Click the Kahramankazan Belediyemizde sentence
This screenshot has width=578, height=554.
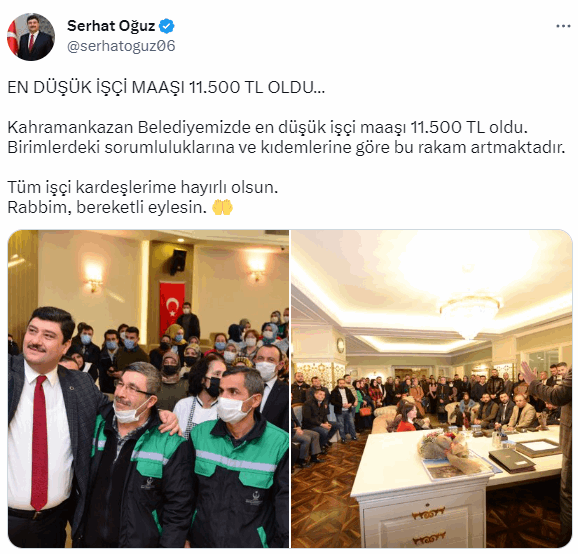point(268,127)
